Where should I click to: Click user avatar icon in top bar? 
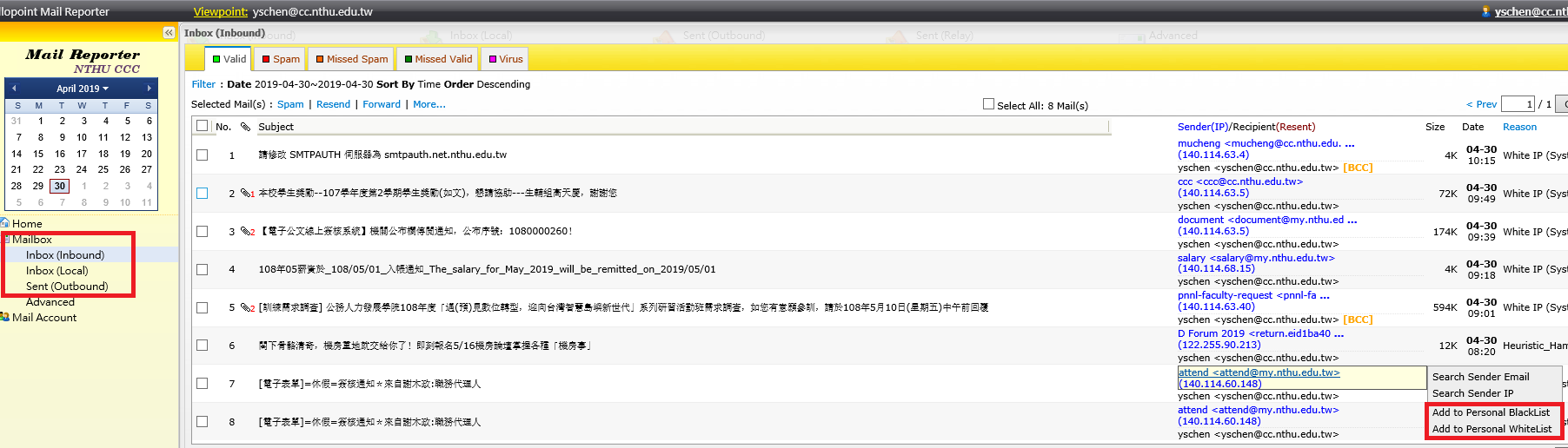1486,11
